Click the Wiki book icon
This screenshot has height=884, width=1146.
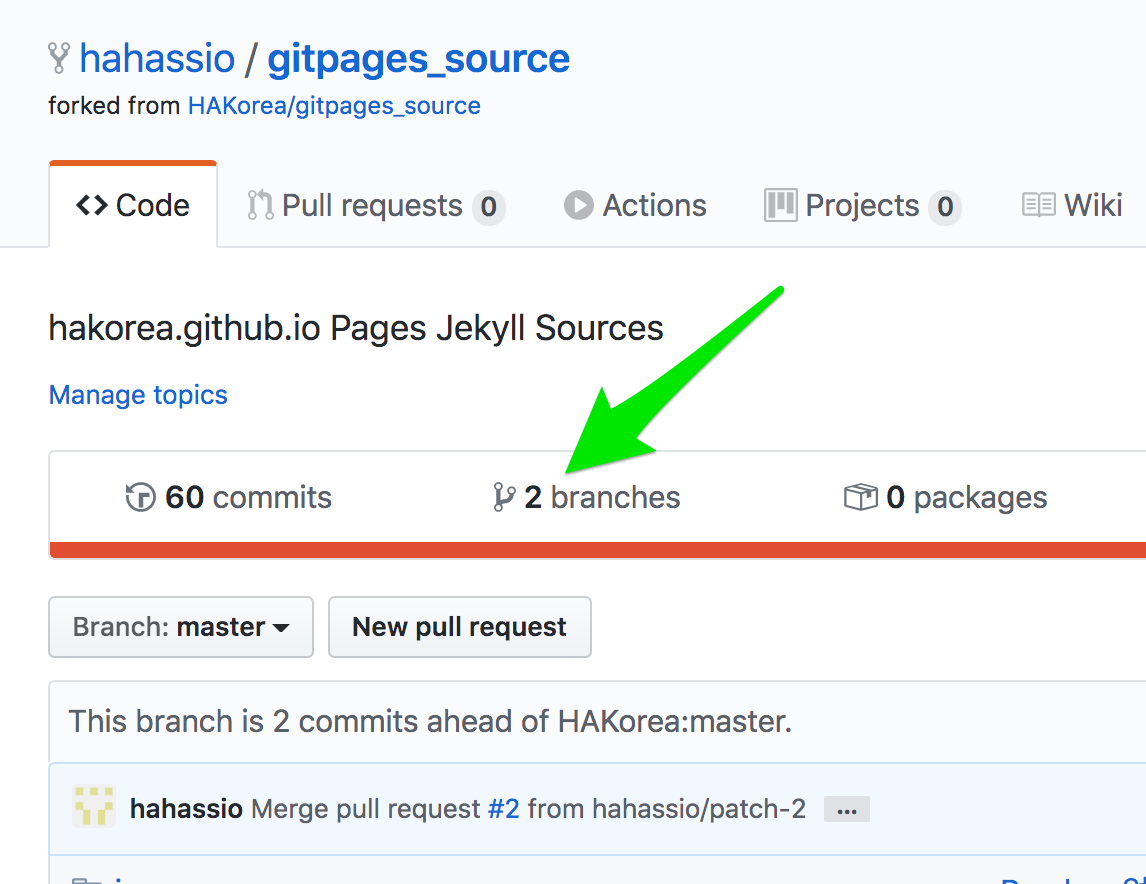pyautogui.click(x=1039, y=205)
